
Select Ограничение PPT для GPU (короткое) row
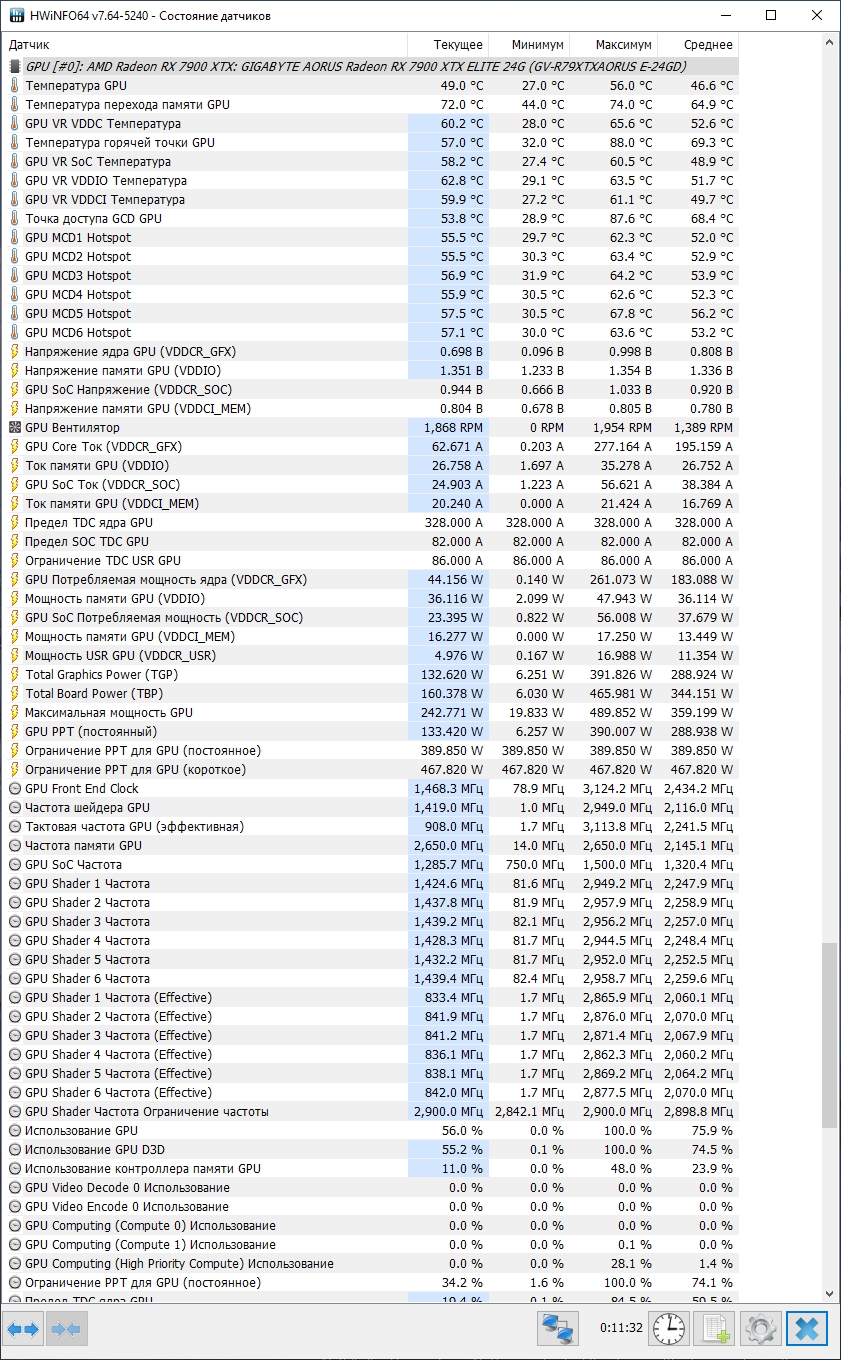click(370, 770)
